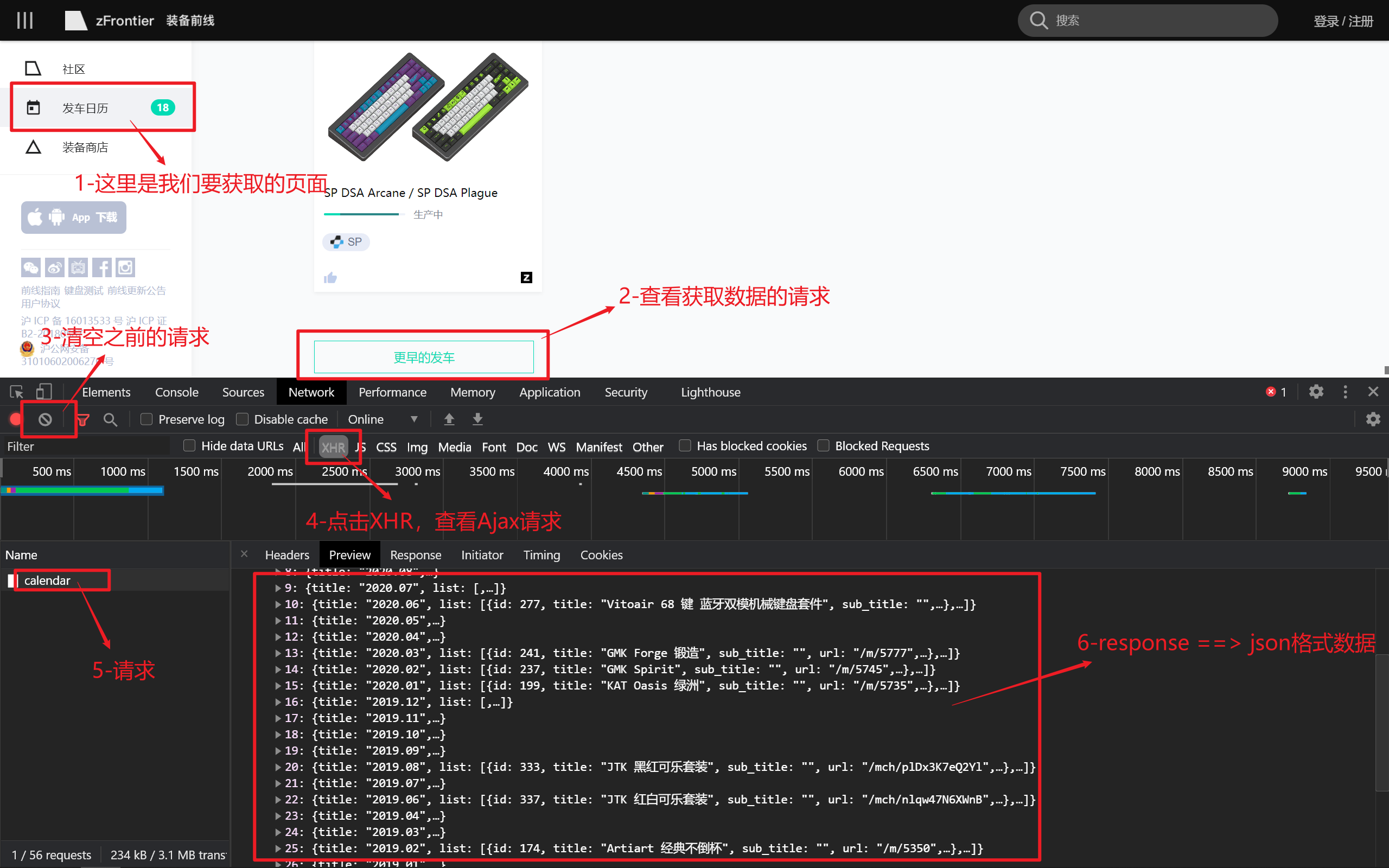
Task: Expand entry 25 titled 2019.02
Action: click(278, 848)
